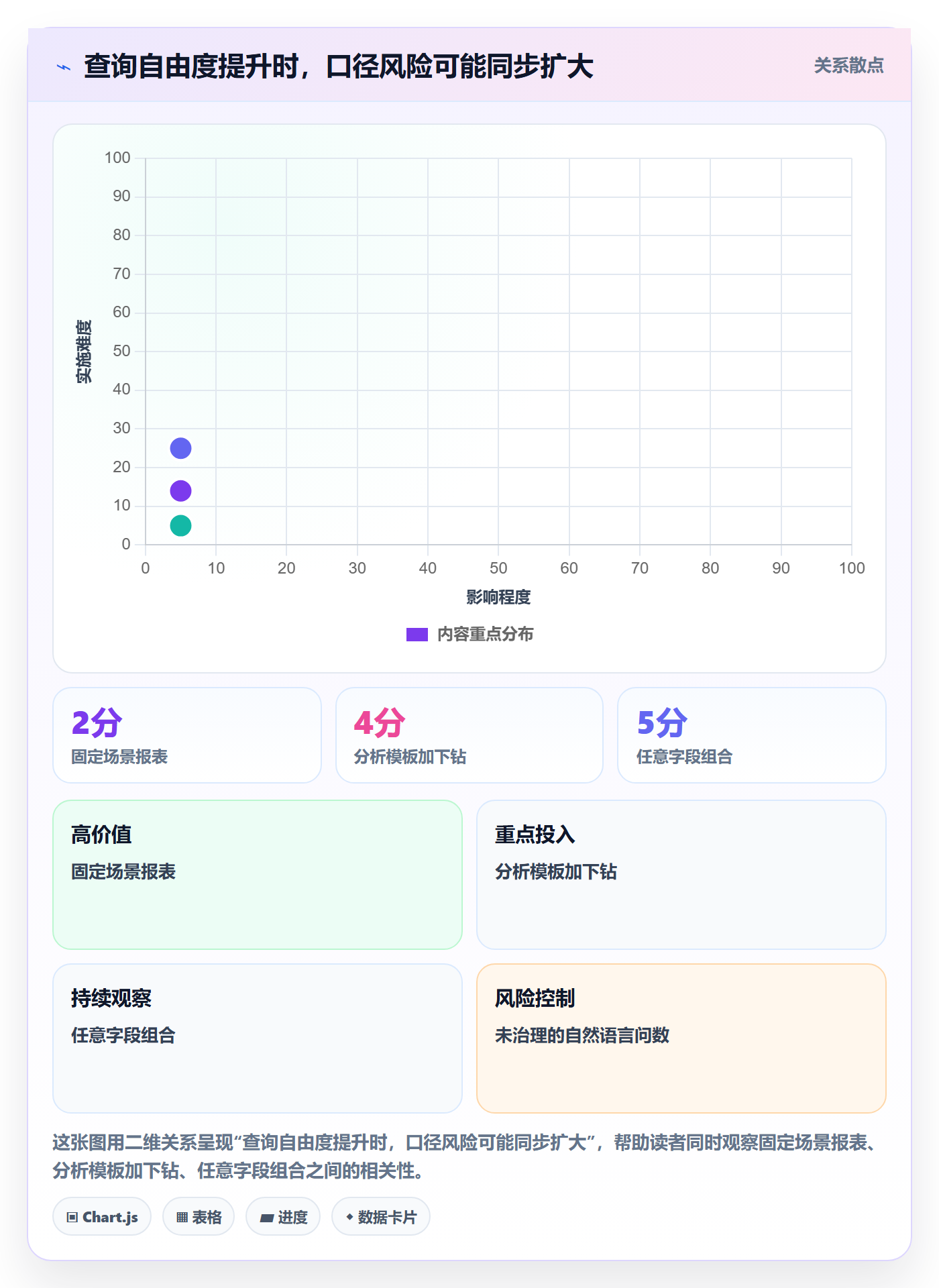Image resolution: width=939 pixels, height=1288 pixels.
Task: Click the 数据卡片 chip diamond icon
Action: coord(349,1217)
